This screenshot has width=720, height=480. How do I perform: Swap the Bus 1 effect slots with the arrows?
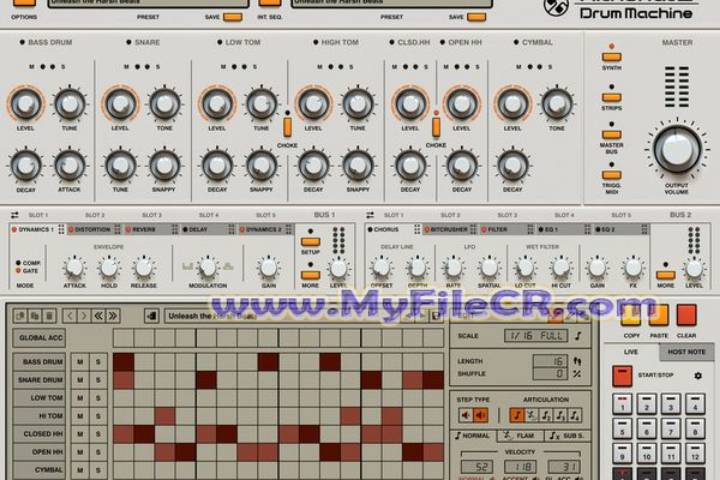[15, 215]
